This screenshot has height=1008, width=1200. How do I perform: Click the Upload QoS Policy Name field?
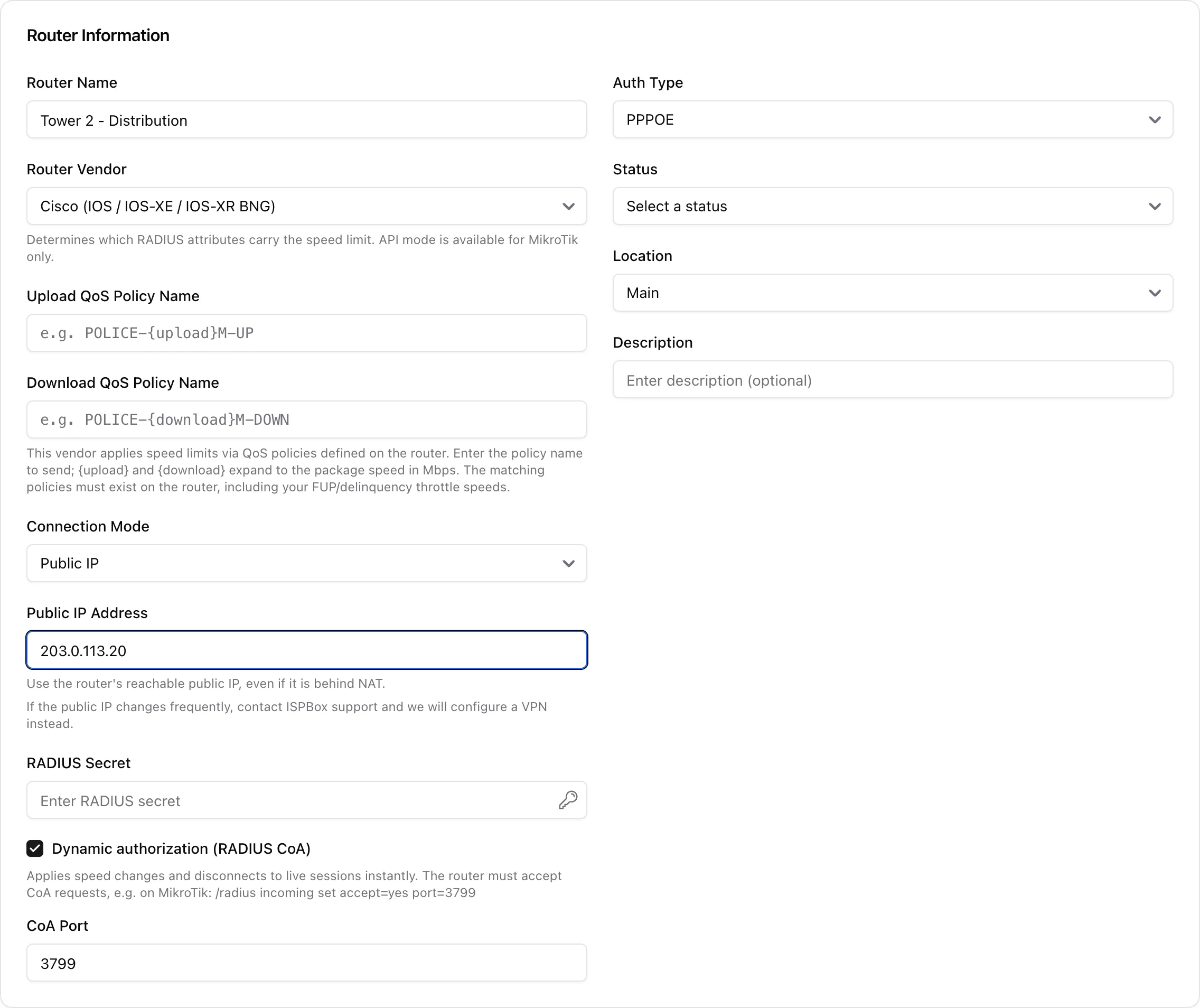tap(307, 333)
